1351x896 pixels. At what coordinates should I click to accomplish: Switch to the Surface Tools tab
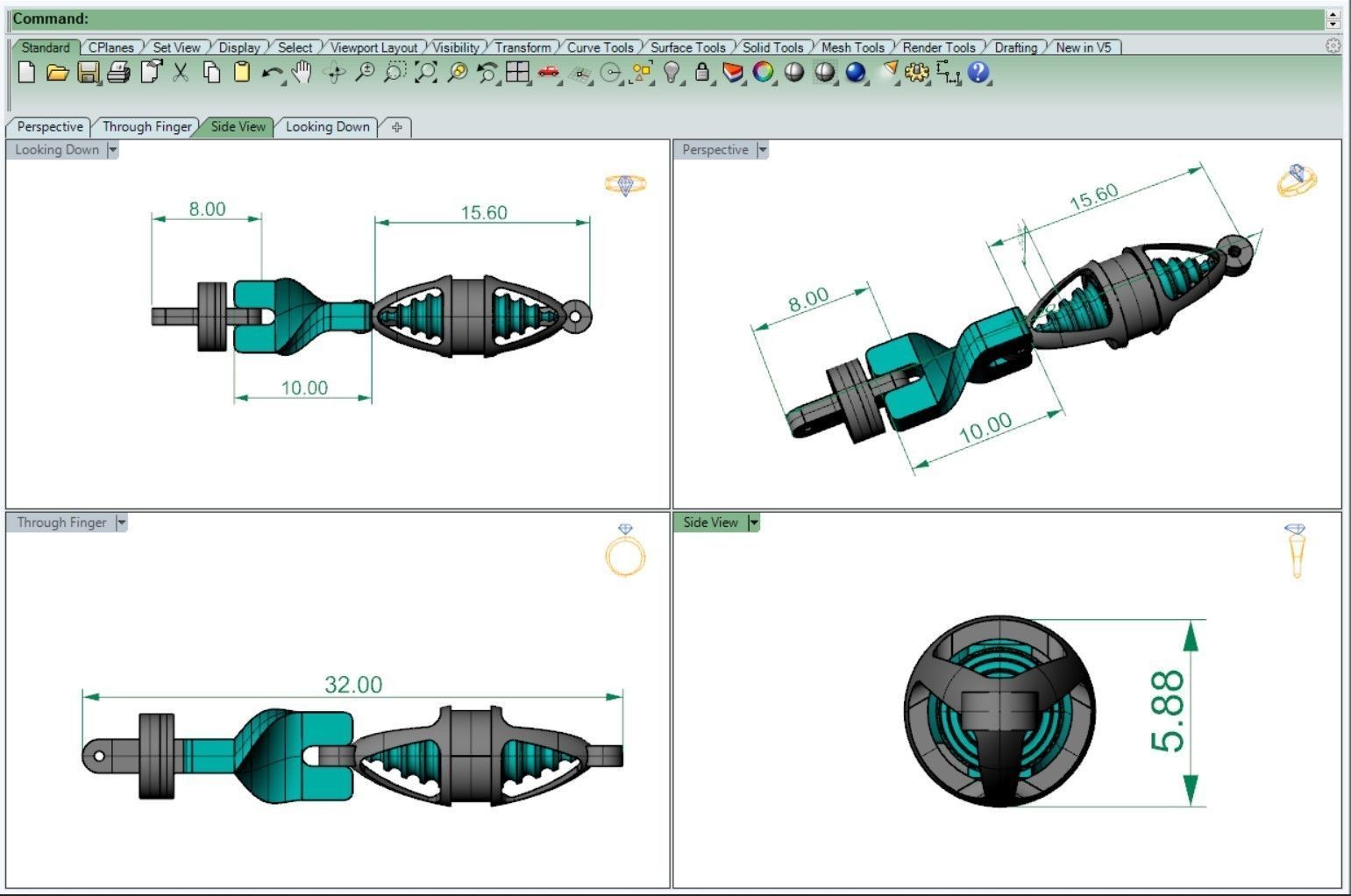(688, 47)
